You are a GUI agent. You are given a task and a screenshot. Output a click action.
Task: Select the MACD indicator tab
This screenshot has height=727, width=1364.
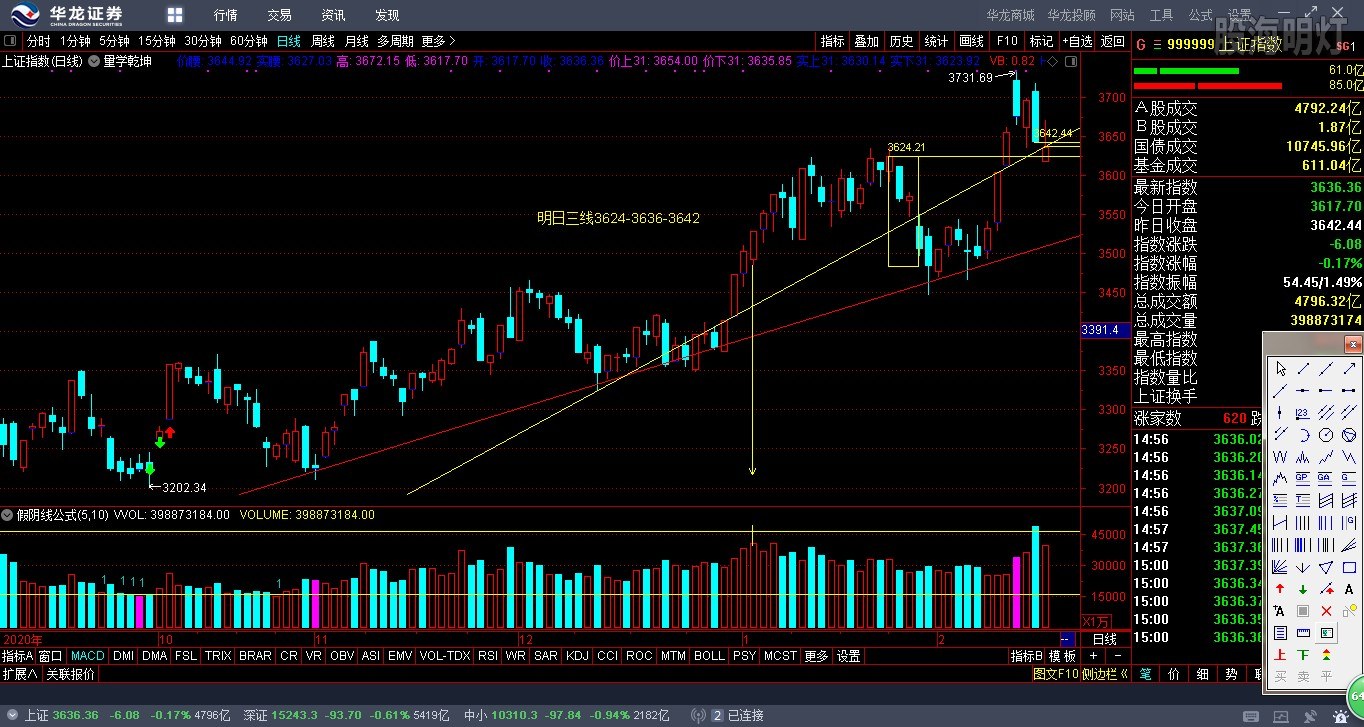pos(88,656)
